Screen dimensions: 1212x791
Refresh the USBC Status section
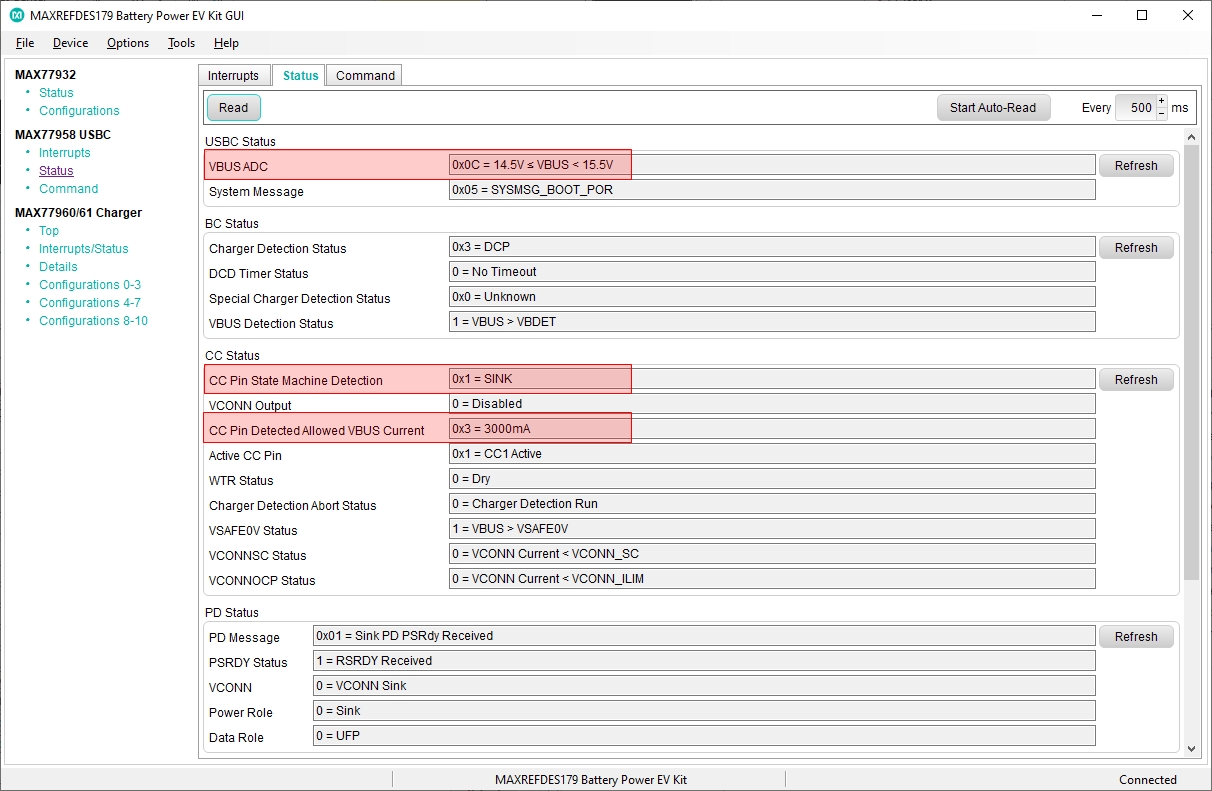(1135, 166)
